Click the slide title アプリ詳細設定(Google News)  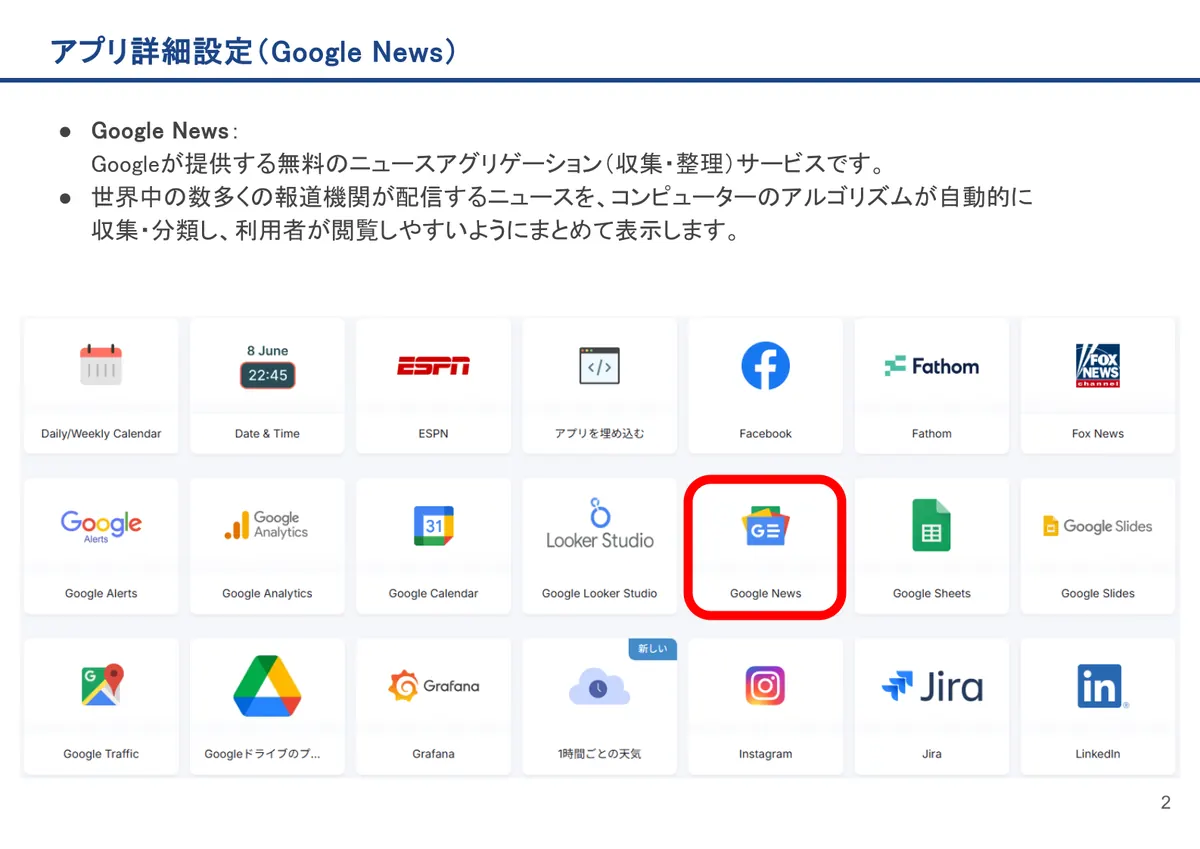253,52
